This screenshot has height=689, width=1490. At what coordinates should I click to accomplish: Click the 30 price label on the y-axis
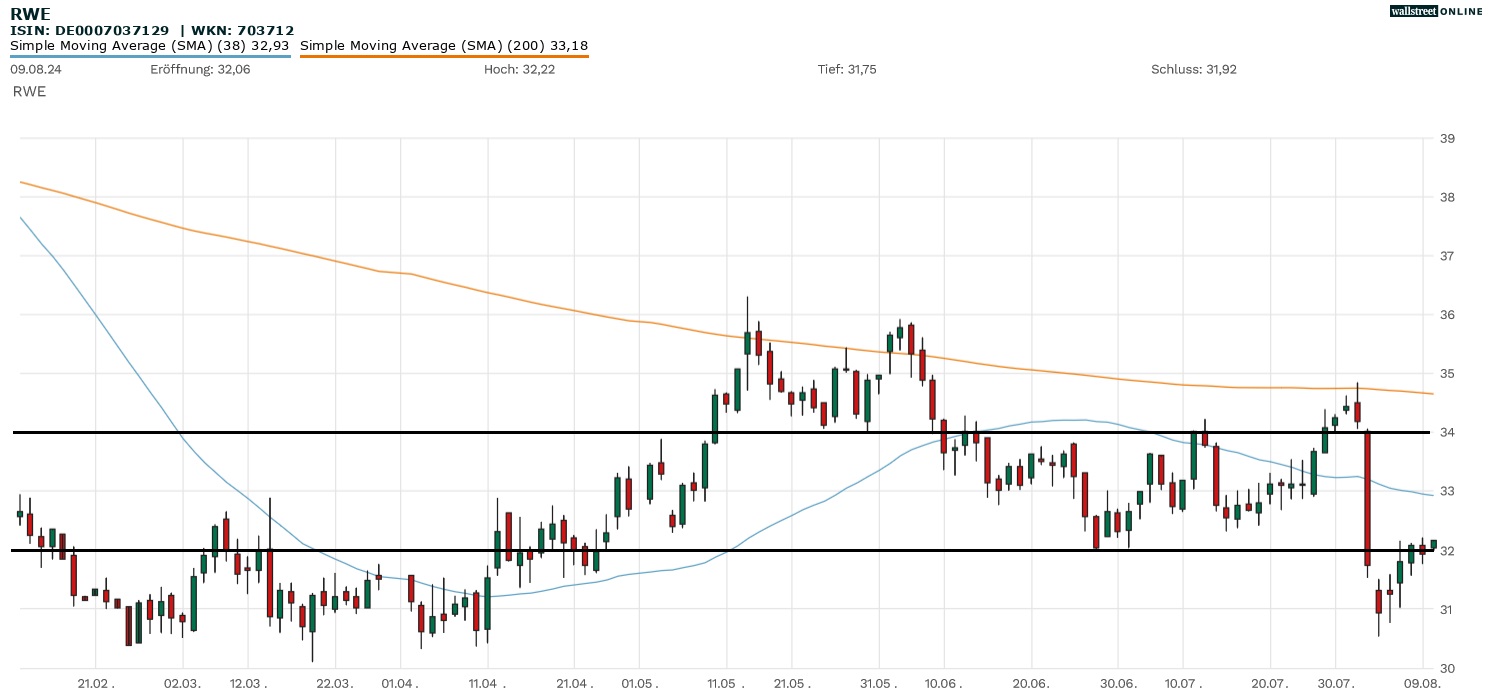[x=1445, y=668]
